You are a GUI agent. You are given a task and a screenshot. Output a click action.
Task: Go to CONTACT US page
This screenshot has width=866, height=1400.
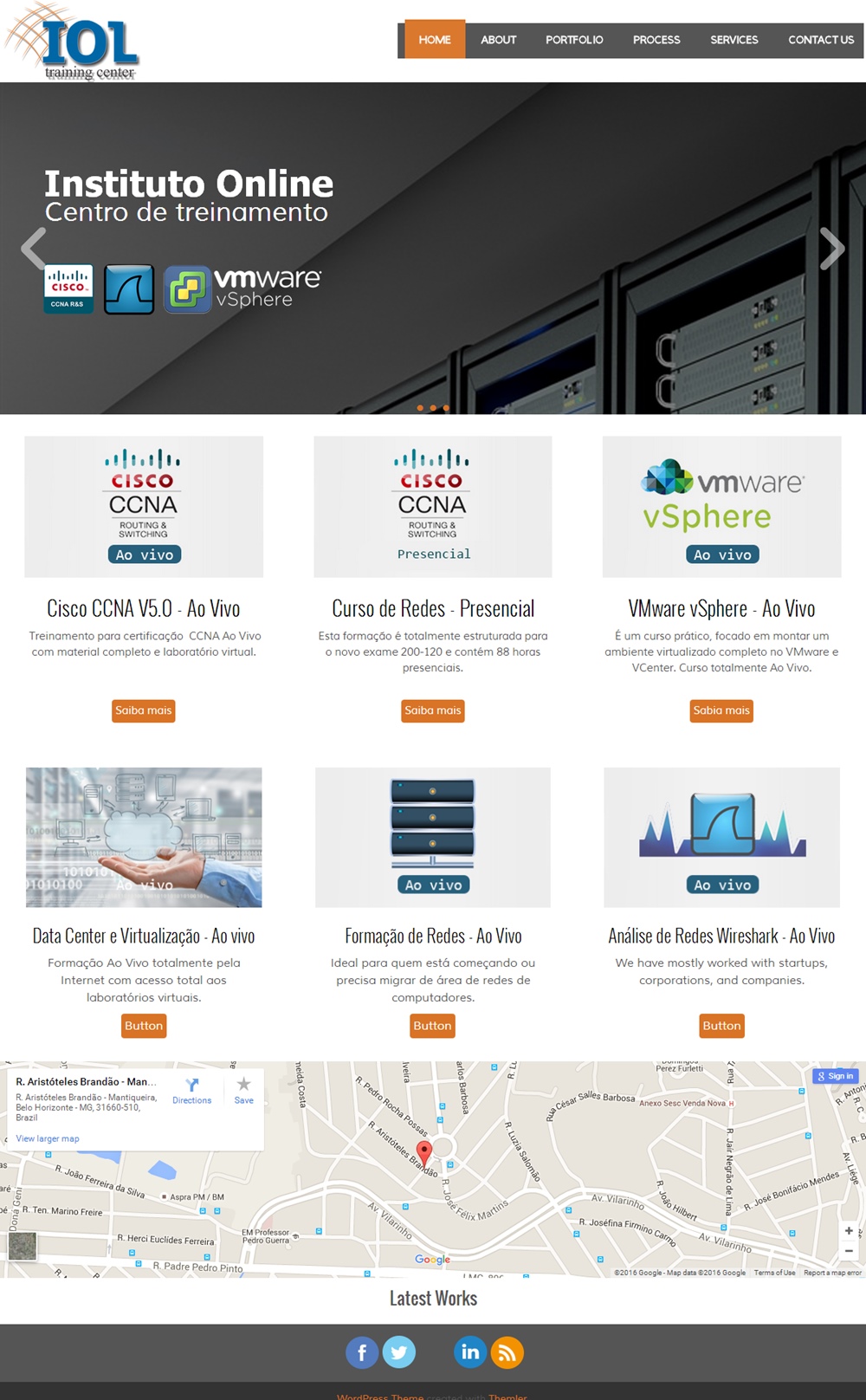(x=820, y=40)
